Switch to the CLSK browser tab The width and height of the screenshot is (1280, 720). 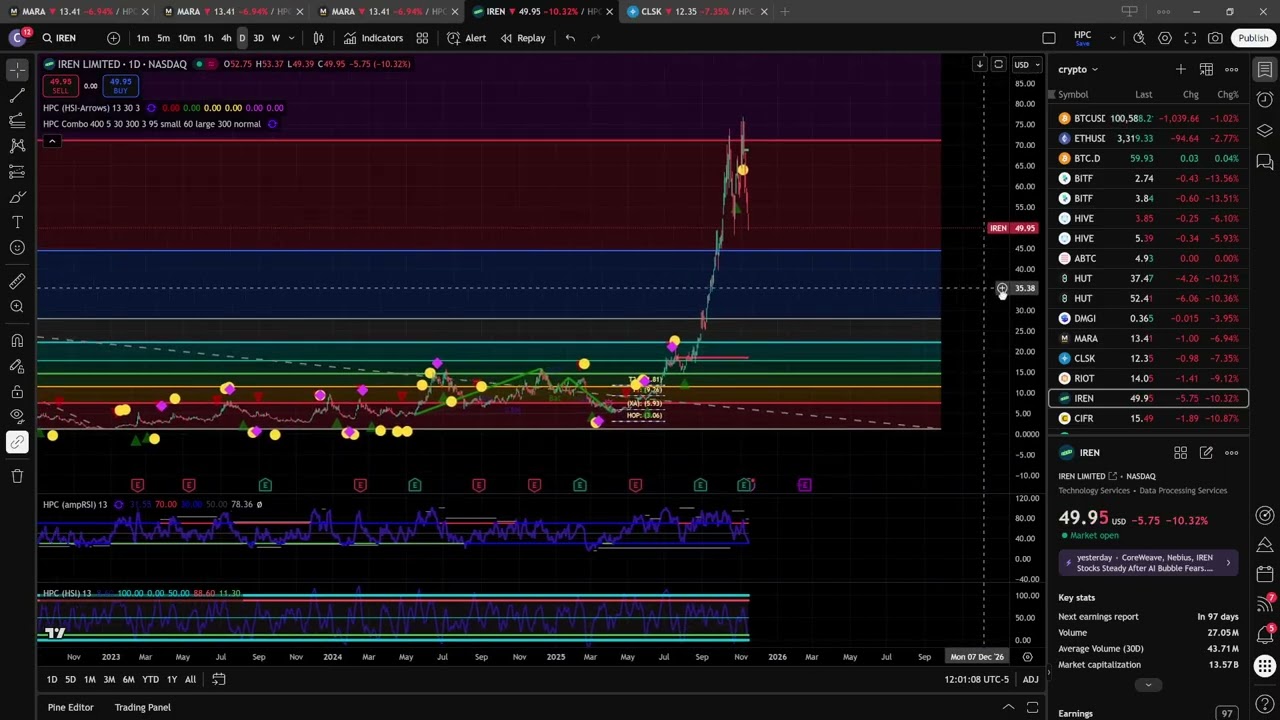[699, 11]
